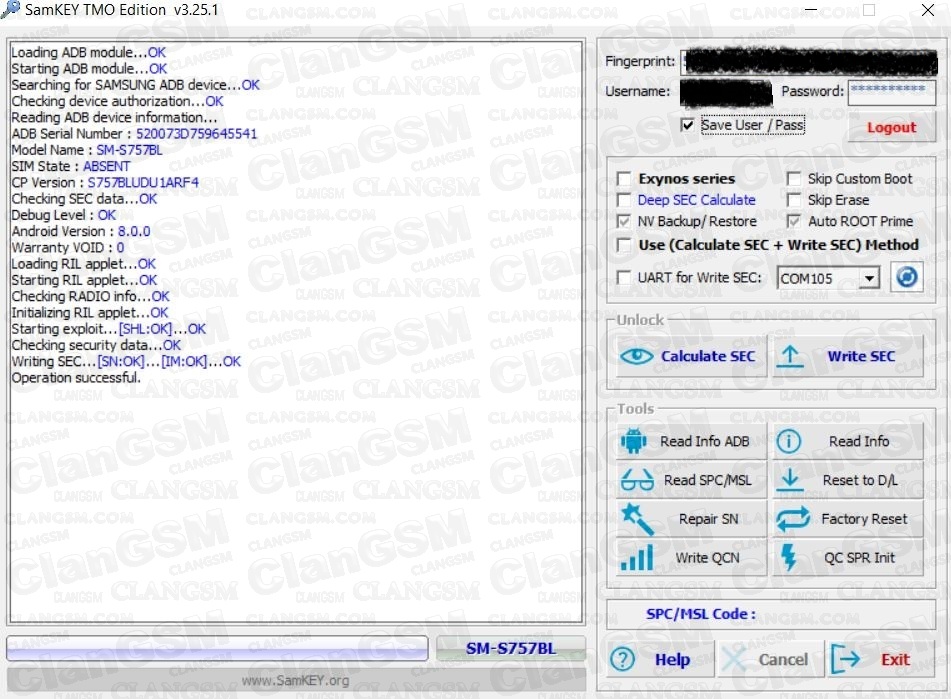Viewport: 951px width, 699px height.
Task: Select the 'Warranty VOID : 0' log line
Action: pos(68,247)
